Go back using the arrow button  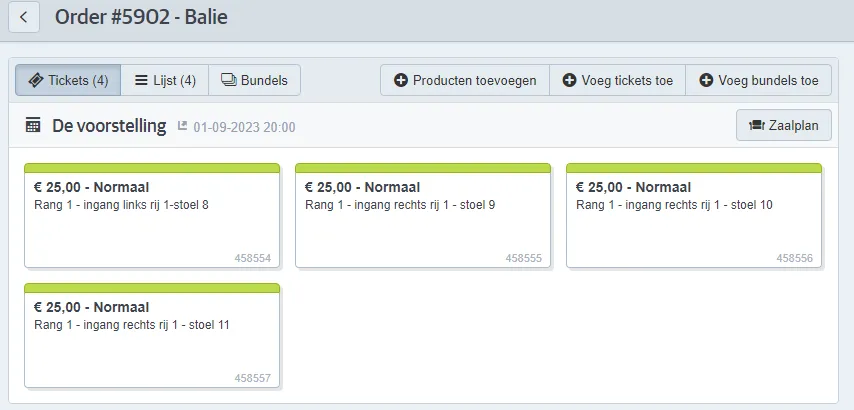(x=24, y=17)
